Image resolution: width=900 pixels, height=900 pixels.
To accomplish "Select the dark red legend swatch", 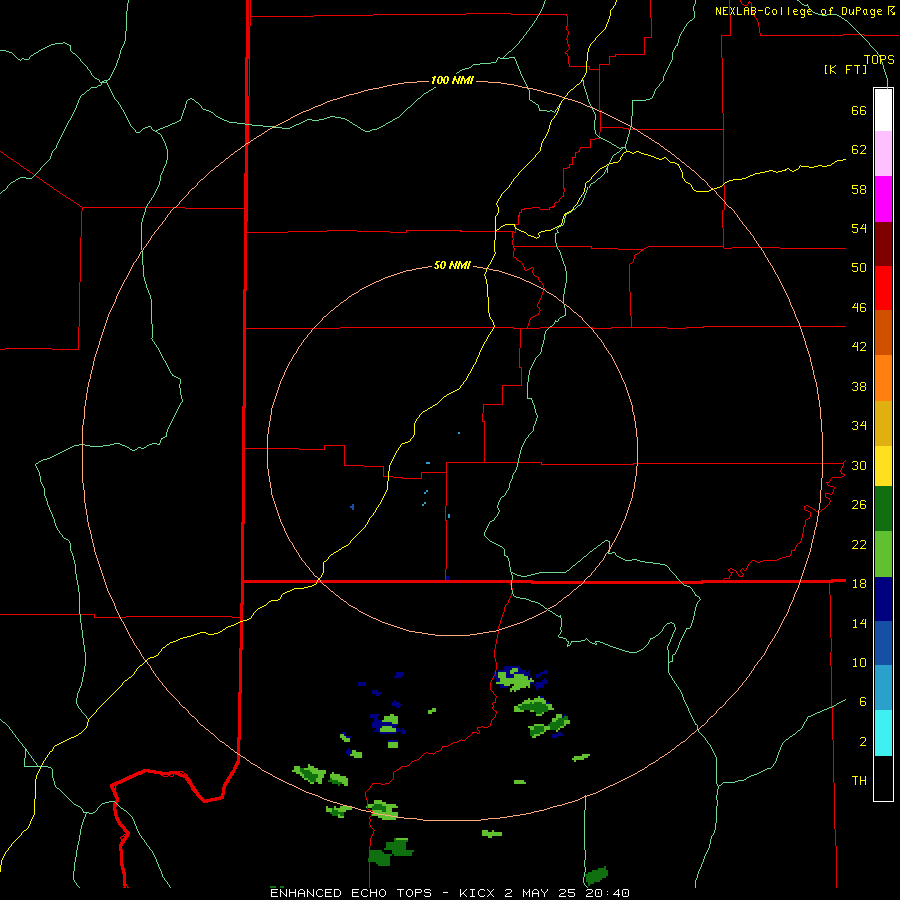I will pyautogui.click(x=883, y=244).
